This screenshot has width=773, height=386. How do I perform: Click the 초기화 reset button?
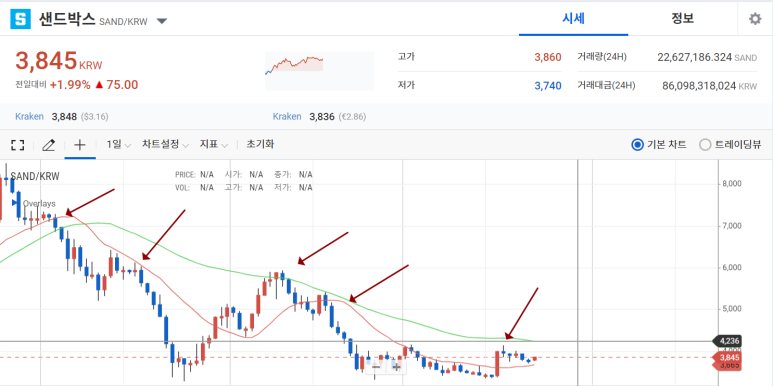260,144
